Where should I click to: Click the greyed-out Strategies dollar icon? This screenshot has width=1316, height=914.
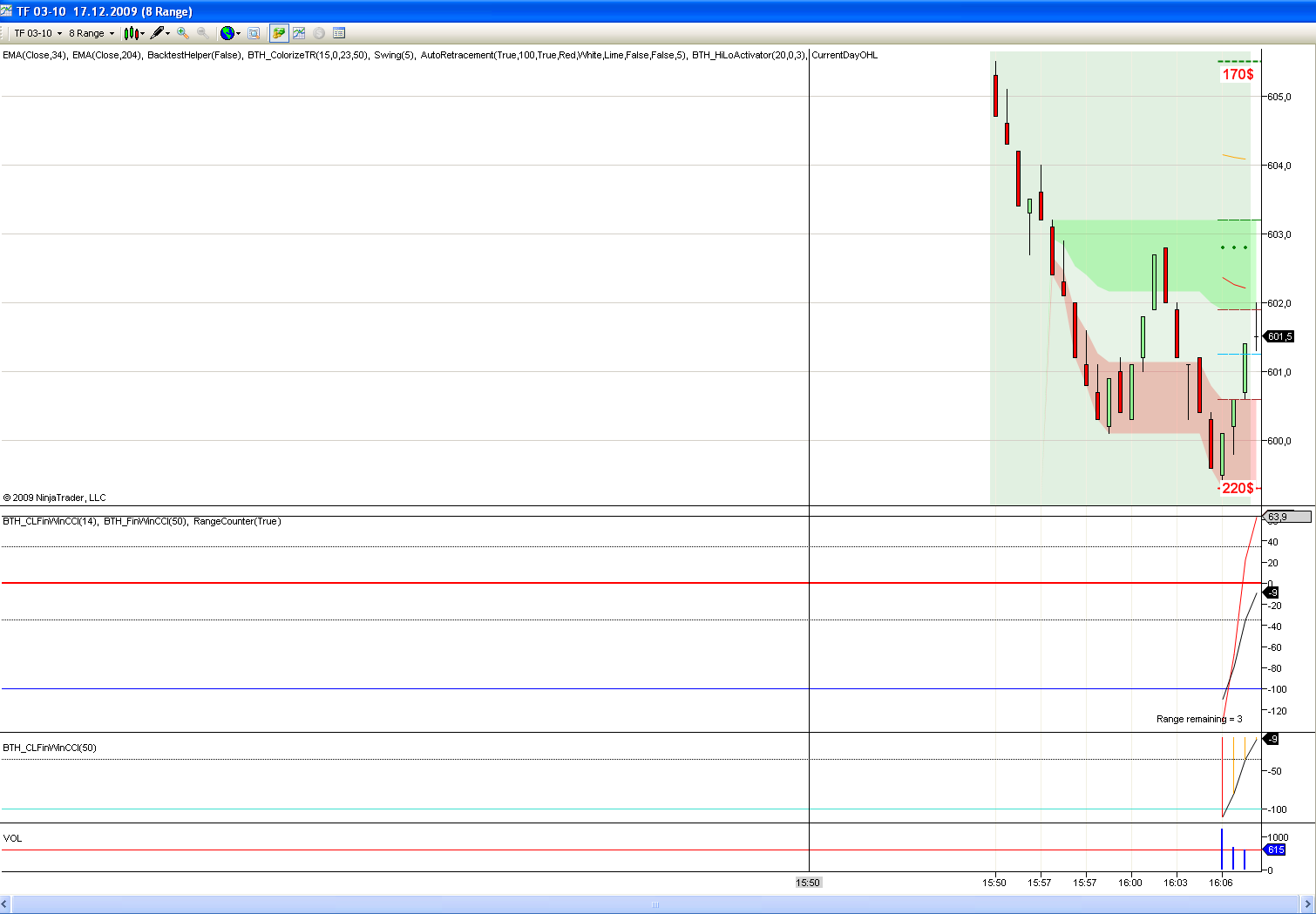click(319, 33)
